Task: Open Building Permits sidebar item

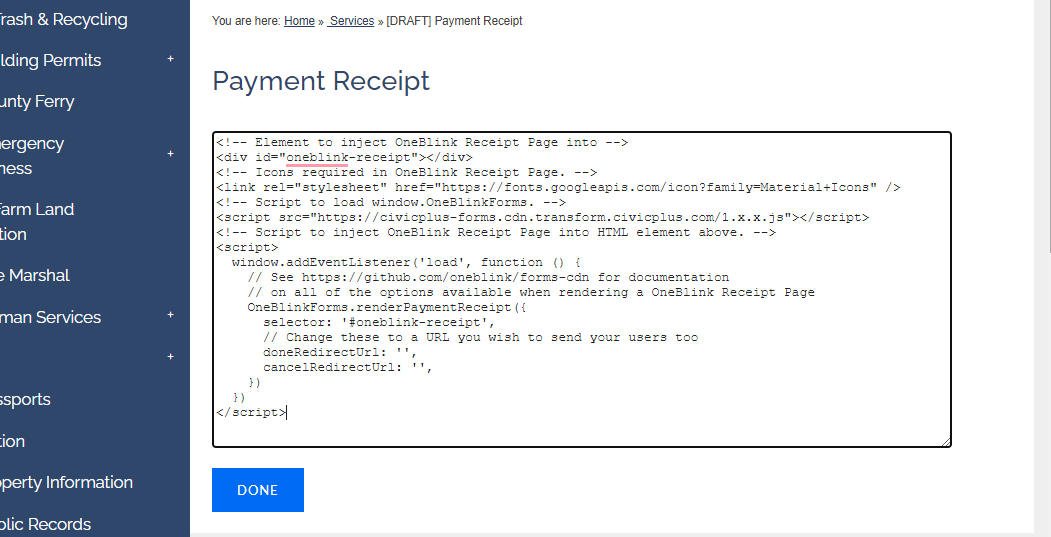Action: (50, 60)
